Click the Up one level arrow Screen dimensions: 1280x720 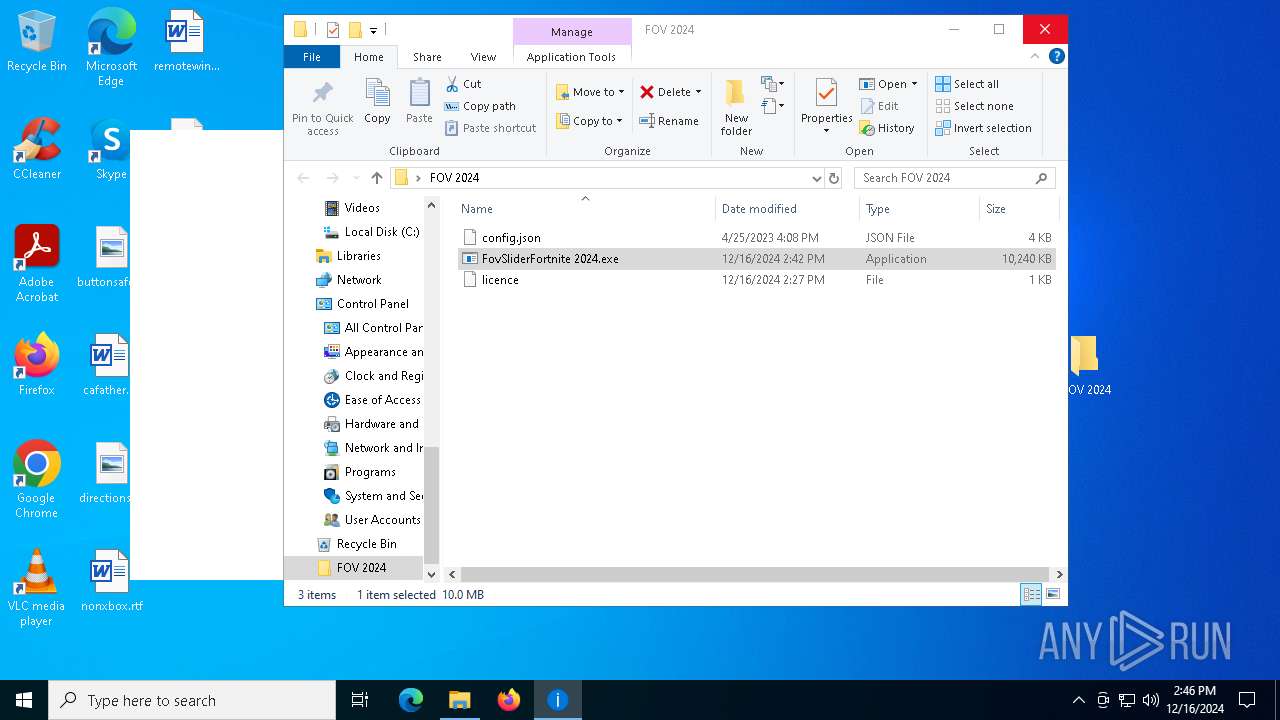pos(377,178)
